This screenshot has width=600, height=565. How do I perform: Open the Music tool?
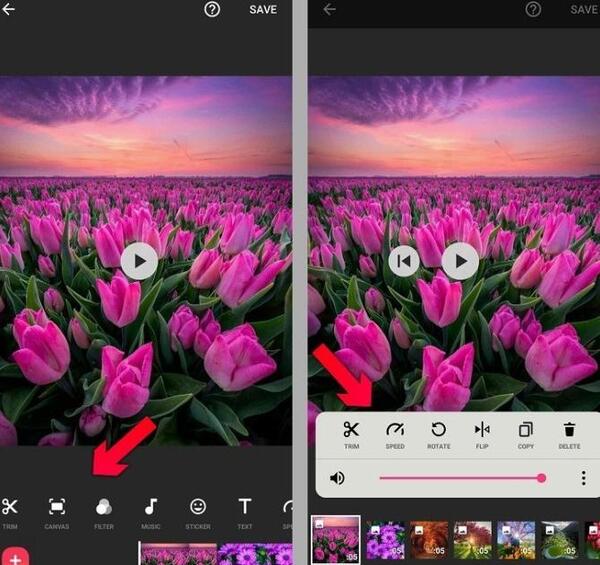[x=151, y=513]
